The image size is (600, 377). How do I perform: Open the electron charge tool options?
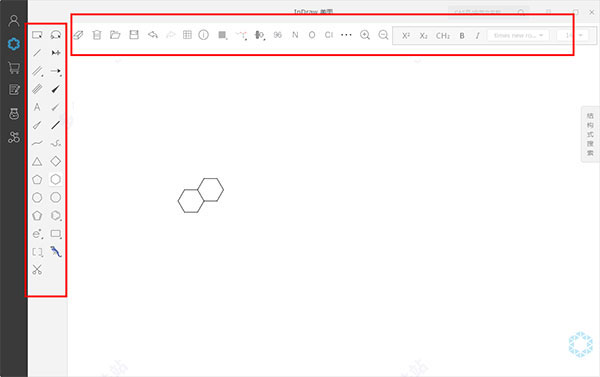tap(37, 233)
